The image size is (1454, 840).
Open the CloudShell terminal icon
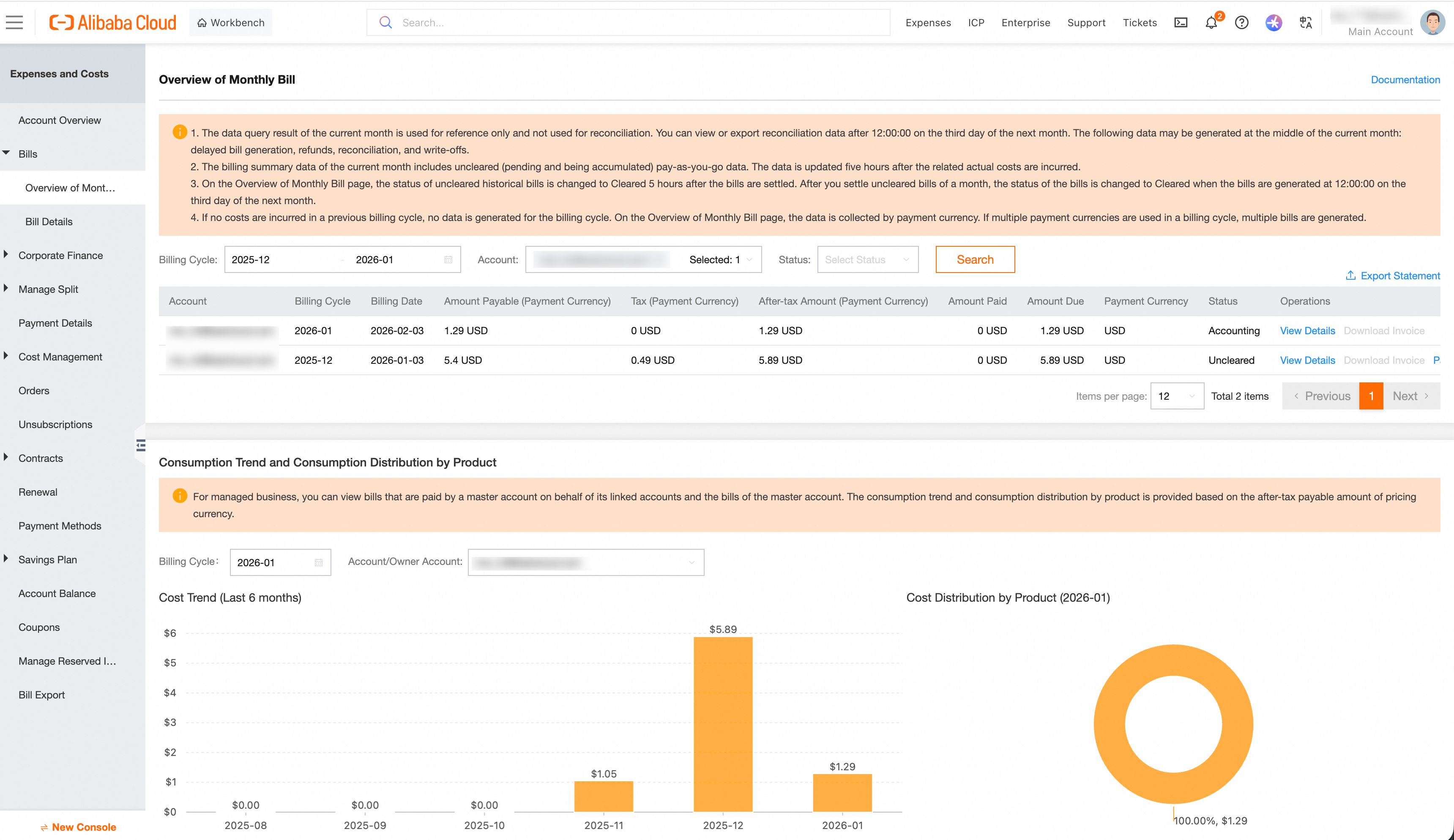pyautogui.click(x=1181, y=22)
